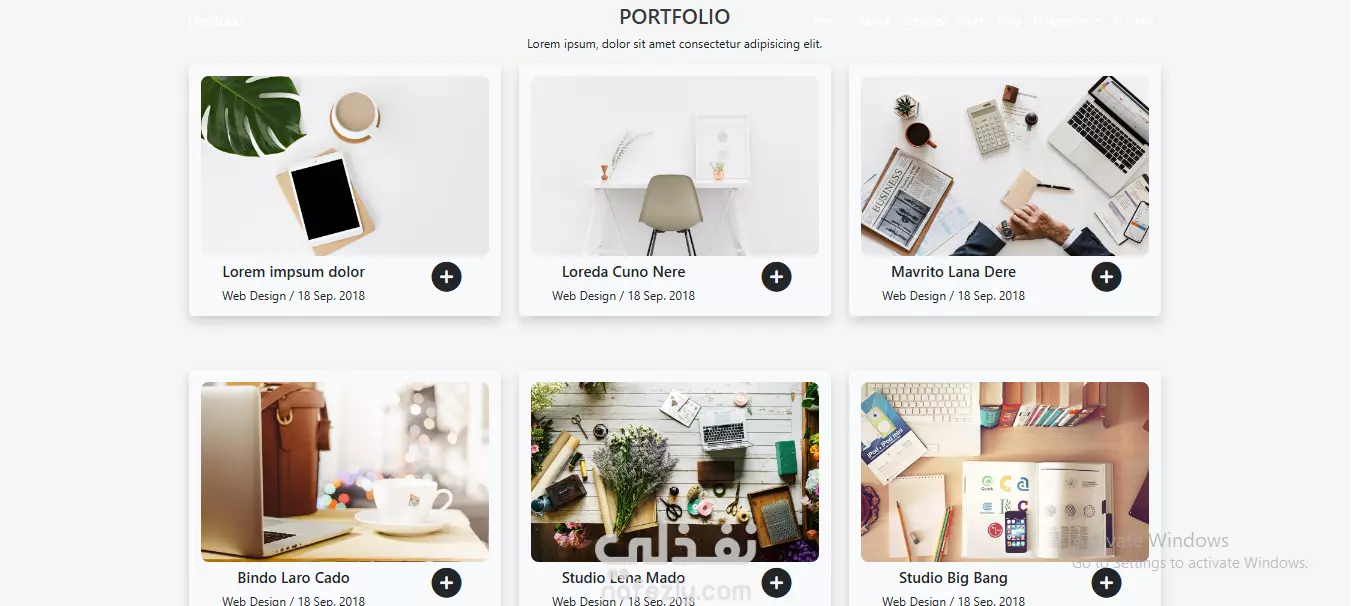This screenshot has height=606, width=1351.
Task: Open the design books desk image
Action: click(1005, 472)
